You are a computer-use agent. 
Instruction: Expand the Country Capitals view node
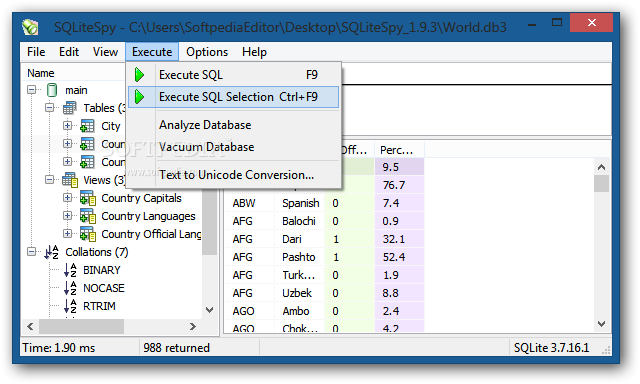[x=68, y=198]
